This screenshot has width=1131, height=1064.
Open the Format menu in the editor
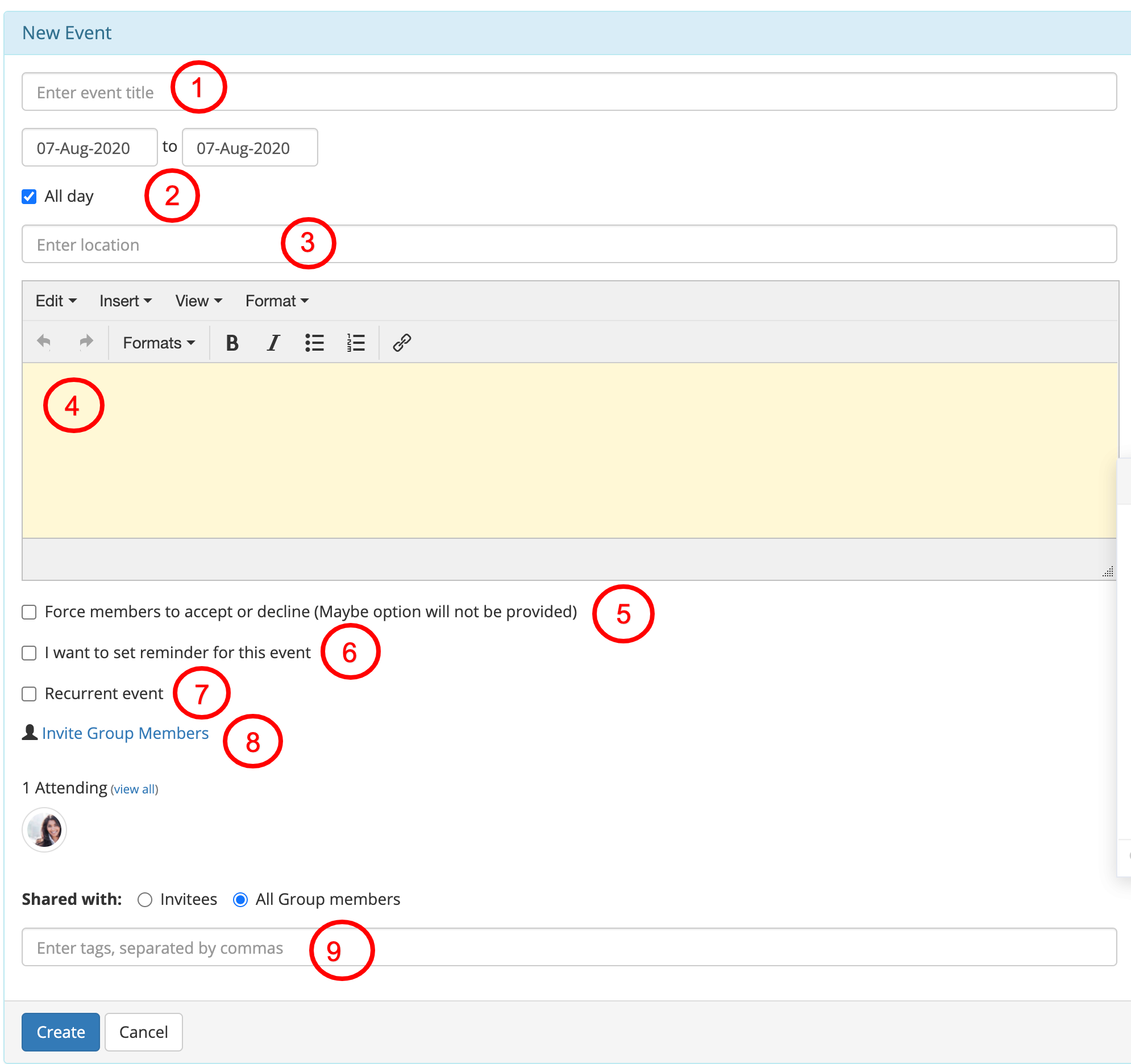pos(277,301)
